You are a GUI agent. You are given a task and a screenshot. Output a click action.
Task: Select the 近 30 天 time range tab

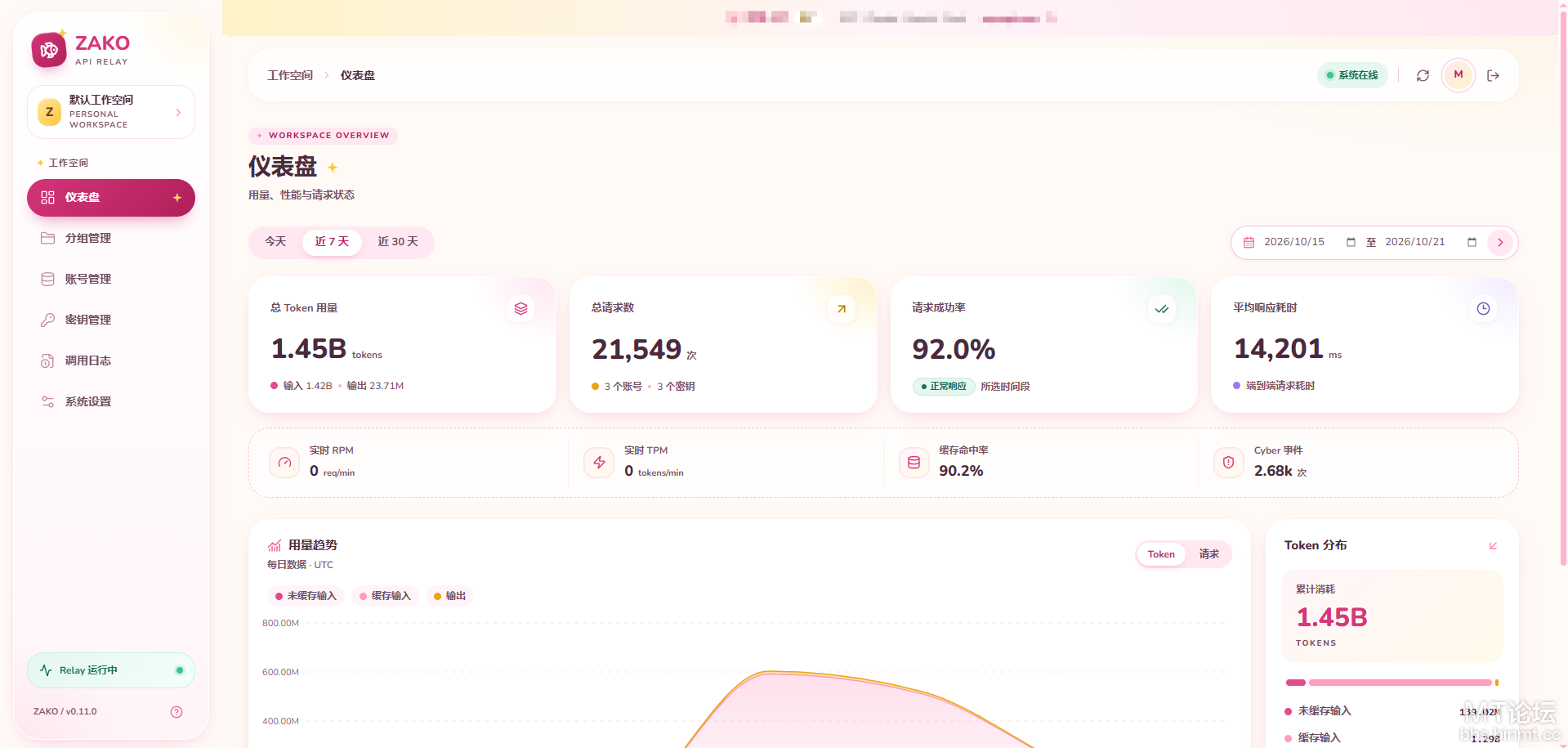(398, 242)
